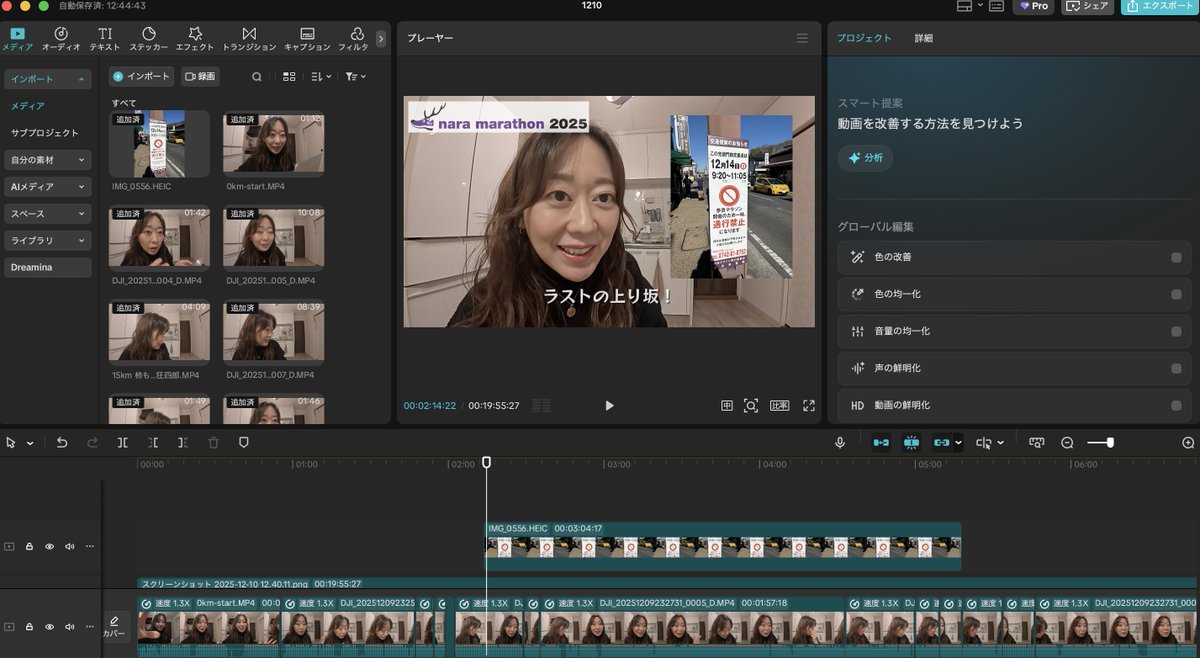Click the microphone voiceover icon above timeline
This screenshot has width=1200, height=658.
[840, 442]
